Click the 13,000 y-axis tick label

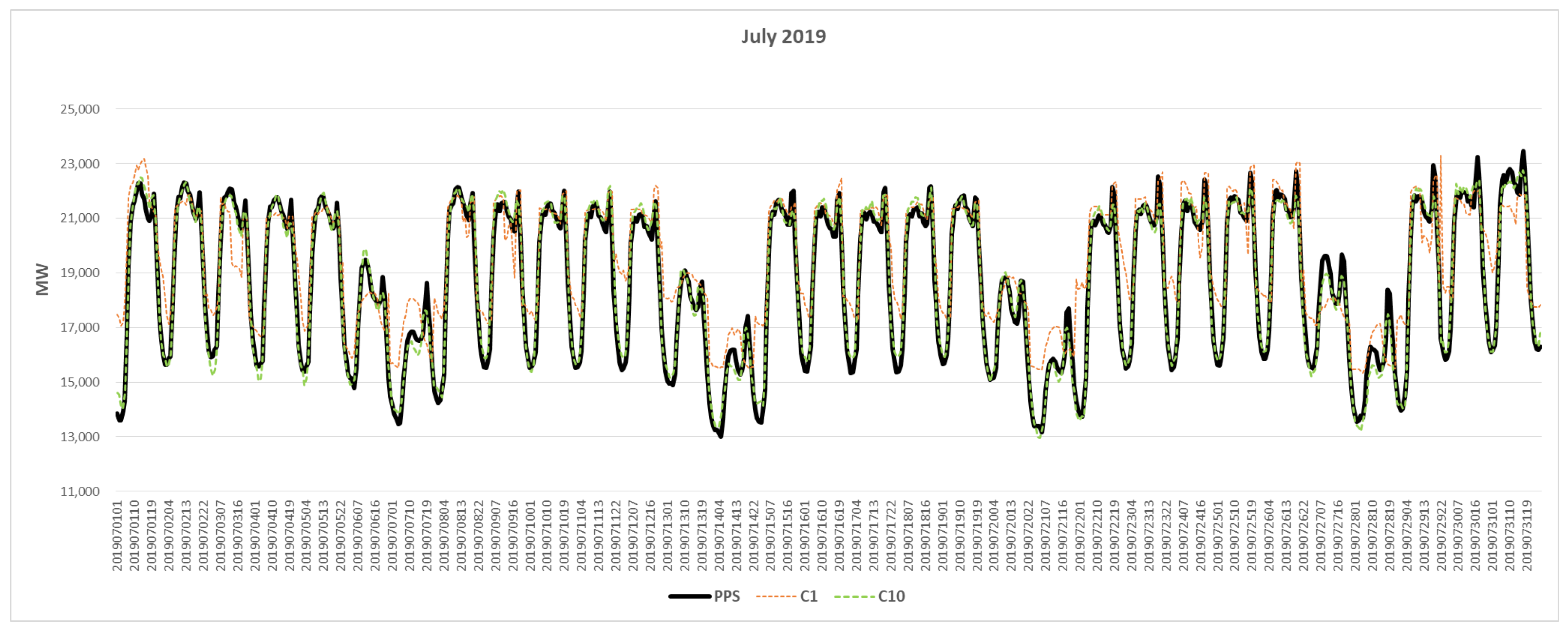80,437
